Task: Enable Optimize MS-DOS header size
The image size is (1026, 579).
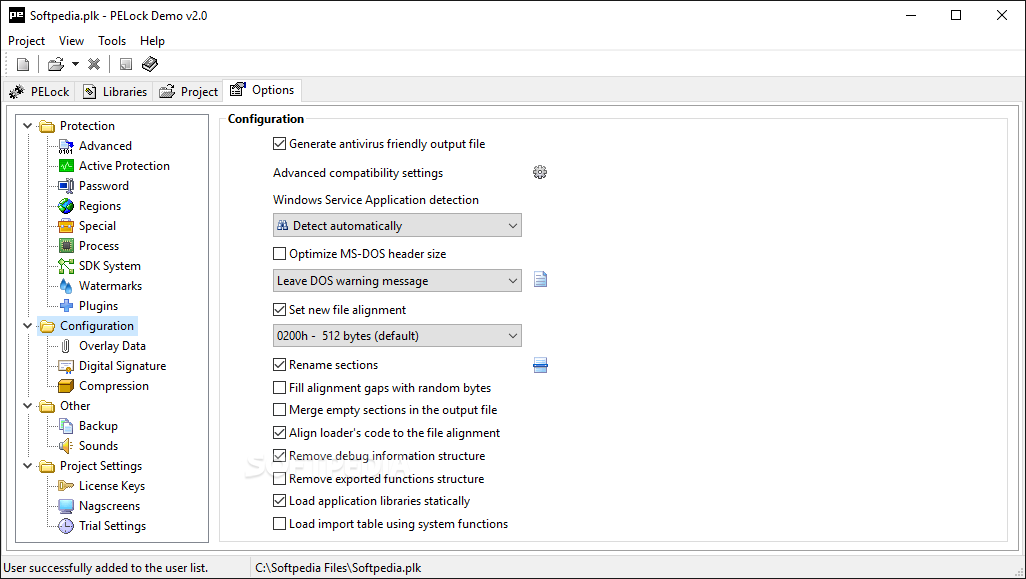Action: (279, 254)
